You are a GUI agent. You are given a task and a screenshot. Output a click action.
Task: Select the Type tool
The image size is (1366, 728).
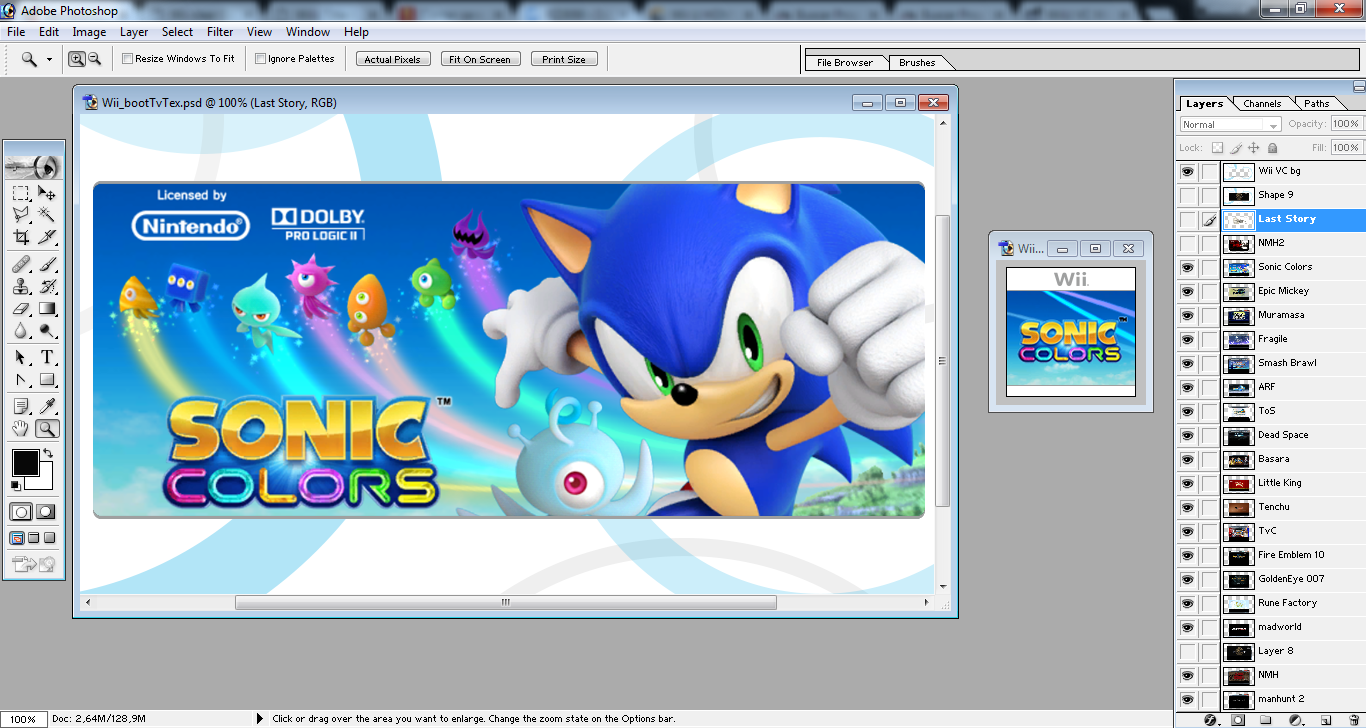coord(47,358)
